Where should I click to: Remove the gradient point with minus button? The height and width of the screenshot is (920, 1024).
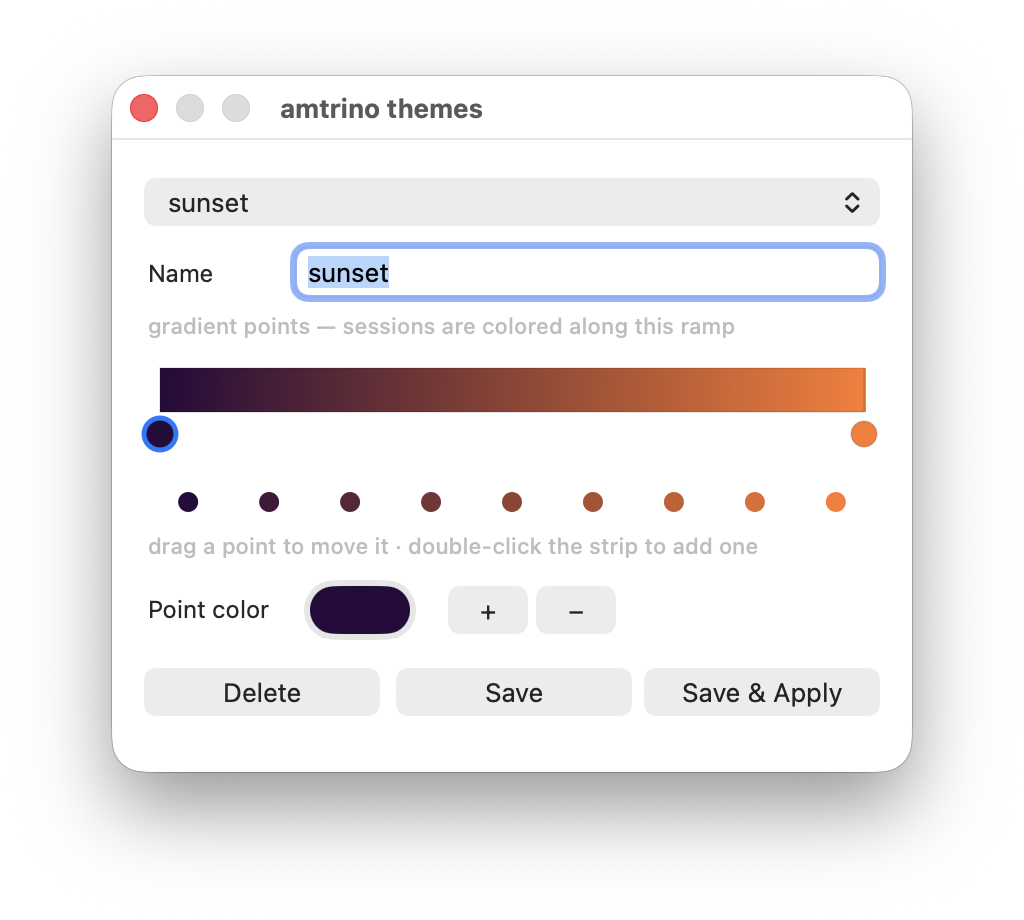coord(575,610)
